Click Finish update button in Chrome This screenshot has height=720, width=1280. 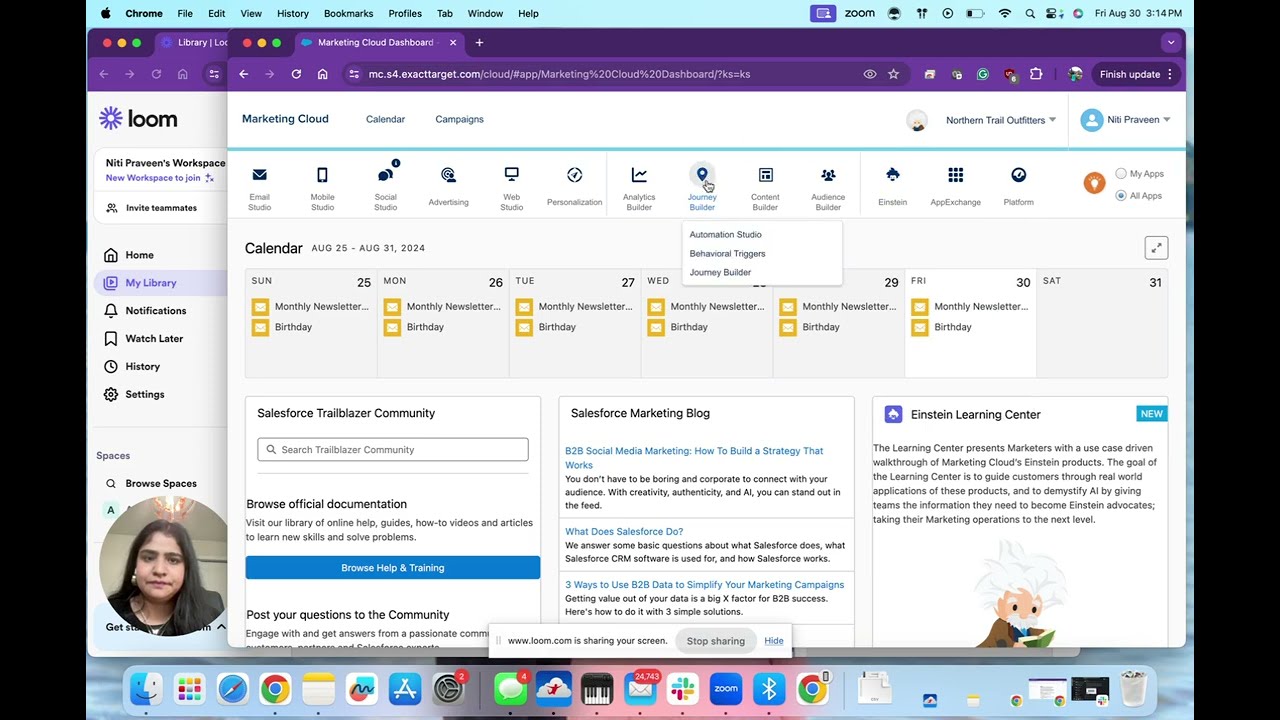pyautogui.click(x=1130, y=74)
